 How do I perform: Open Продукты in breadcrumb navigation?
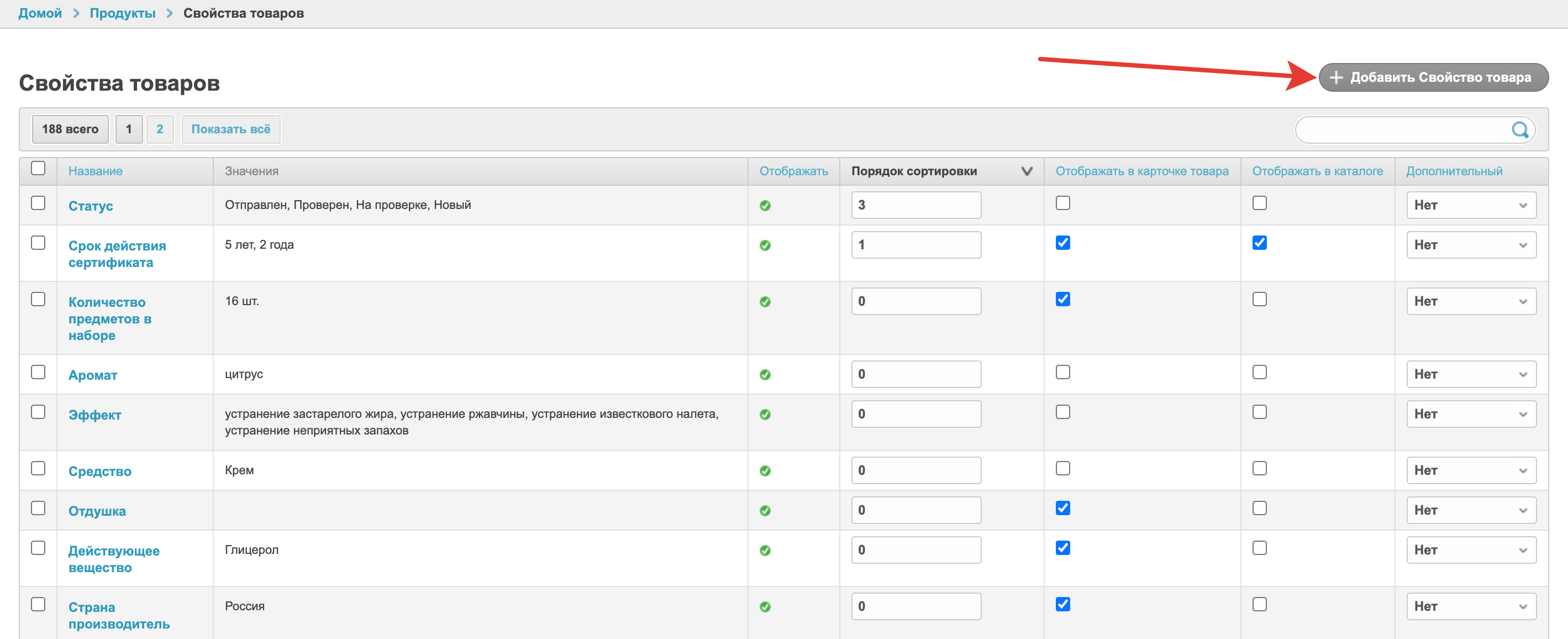(x=122, y=13)
